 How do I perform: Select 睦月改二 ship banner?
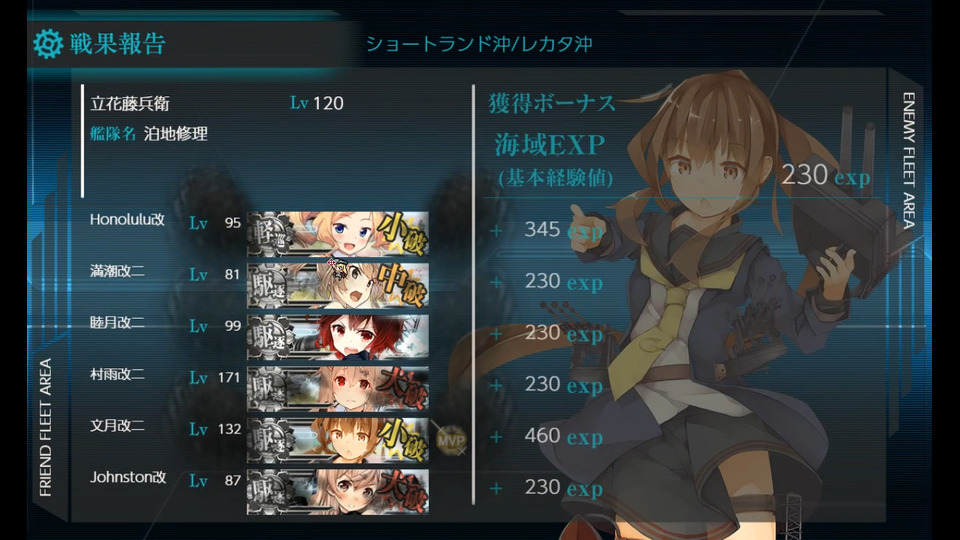pyautogui.click(x=338, y=337)
